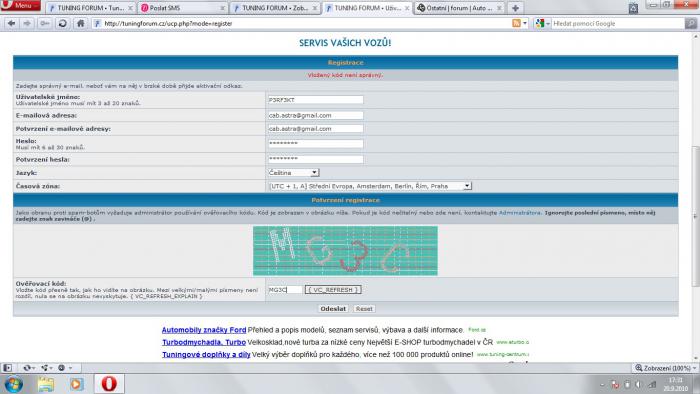Switch to Ostatní forum Auto tab
Screen dimensions: 700x394
pyautogui.click(x=459, y=8)
